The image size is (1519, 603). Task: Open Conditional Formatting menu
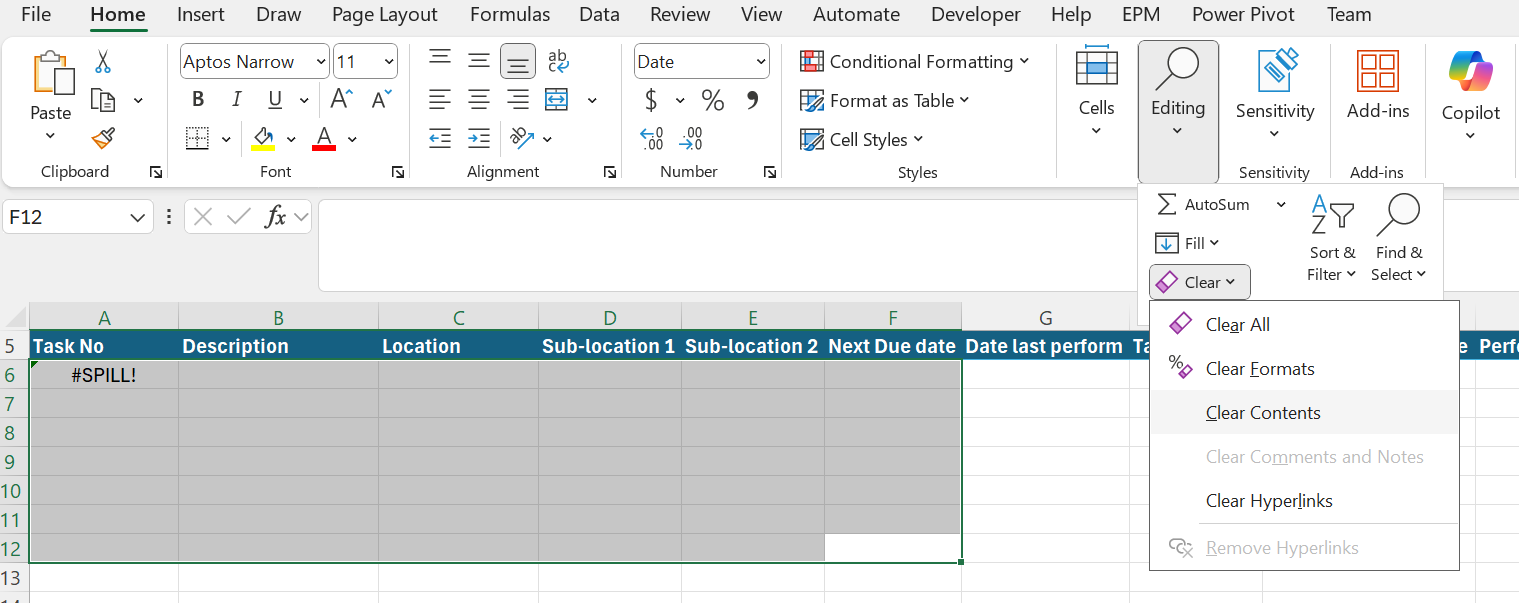coord(915,62)
